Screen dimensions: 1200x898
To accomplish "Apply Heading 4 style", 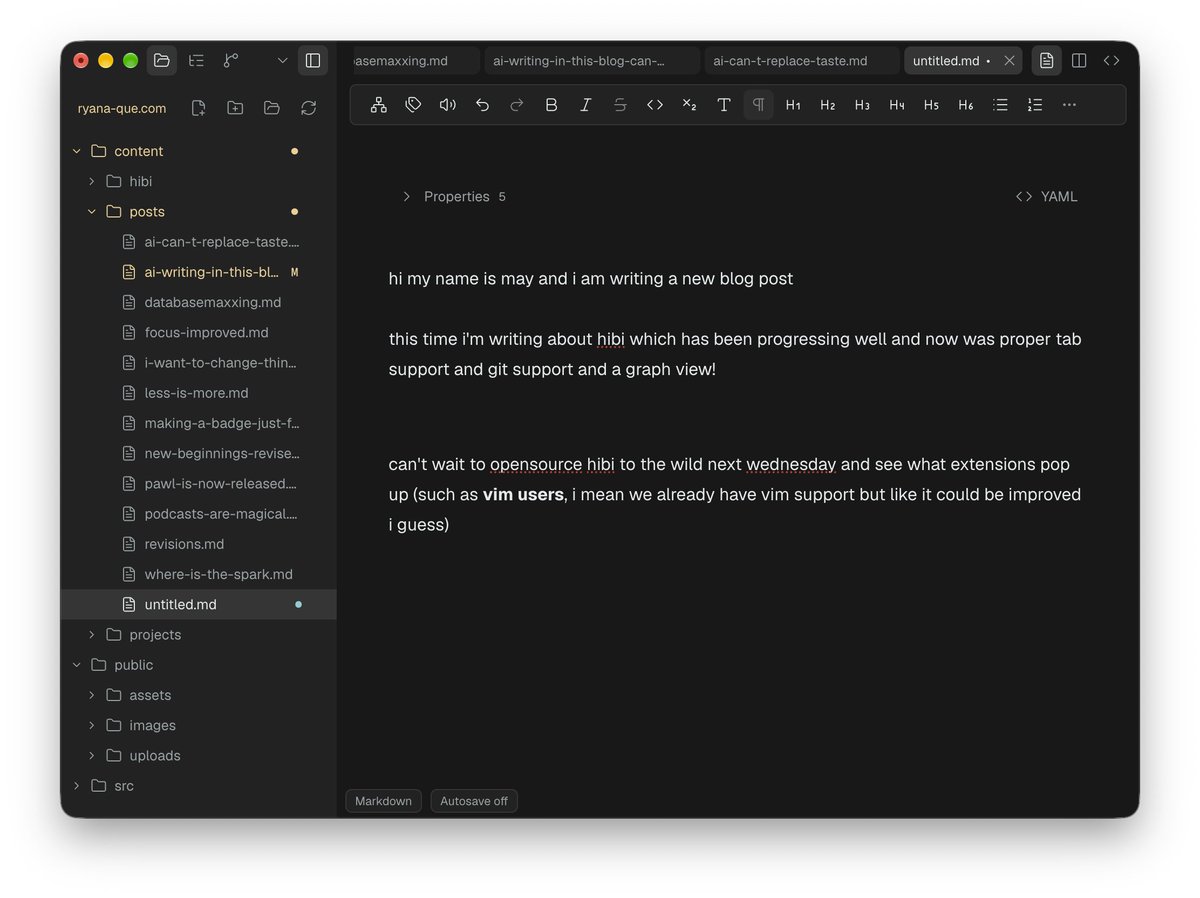I will click(897, 105).
